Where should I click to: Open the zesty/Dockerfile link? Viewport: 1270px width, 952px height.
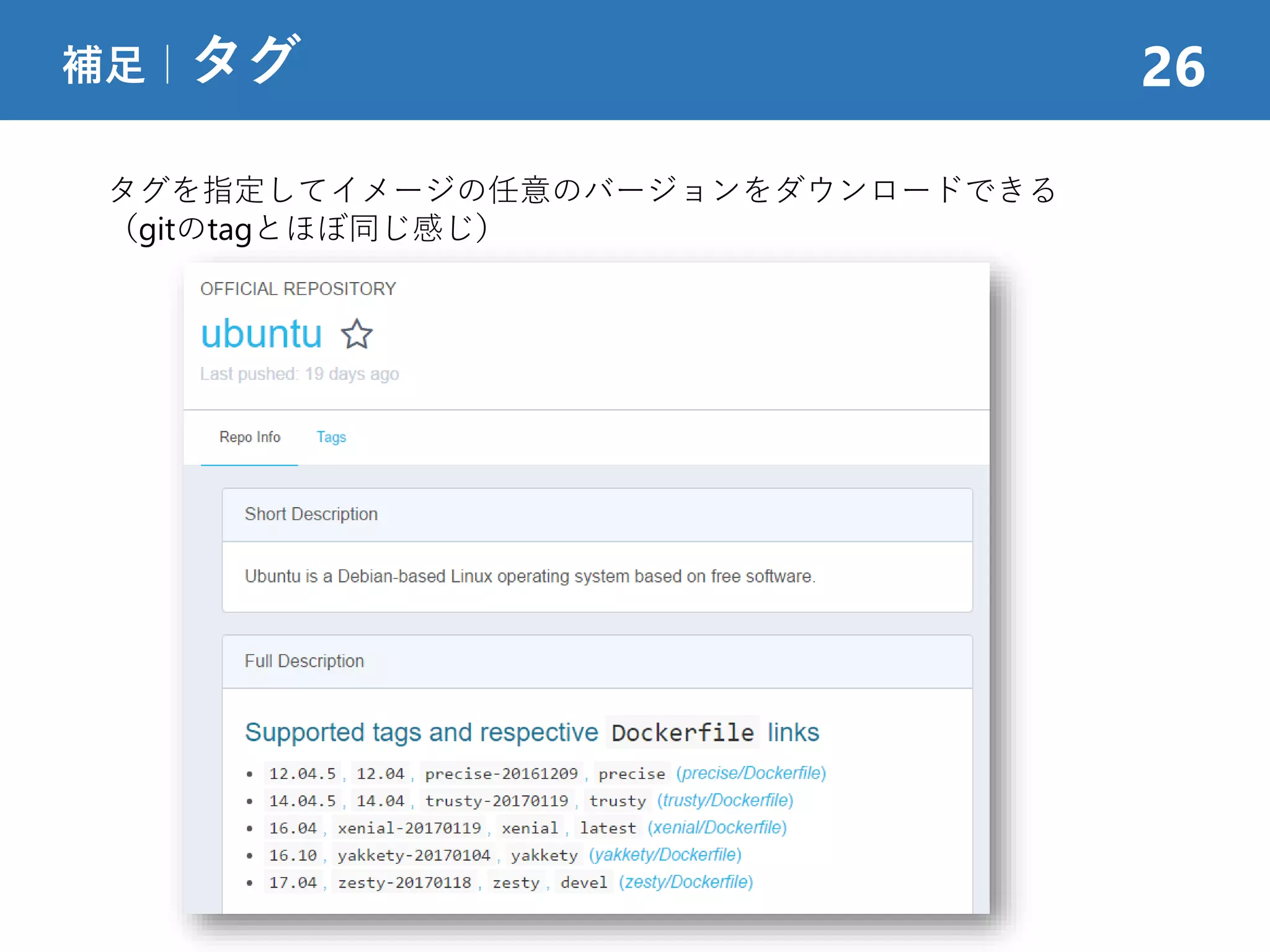coord(686,882)
